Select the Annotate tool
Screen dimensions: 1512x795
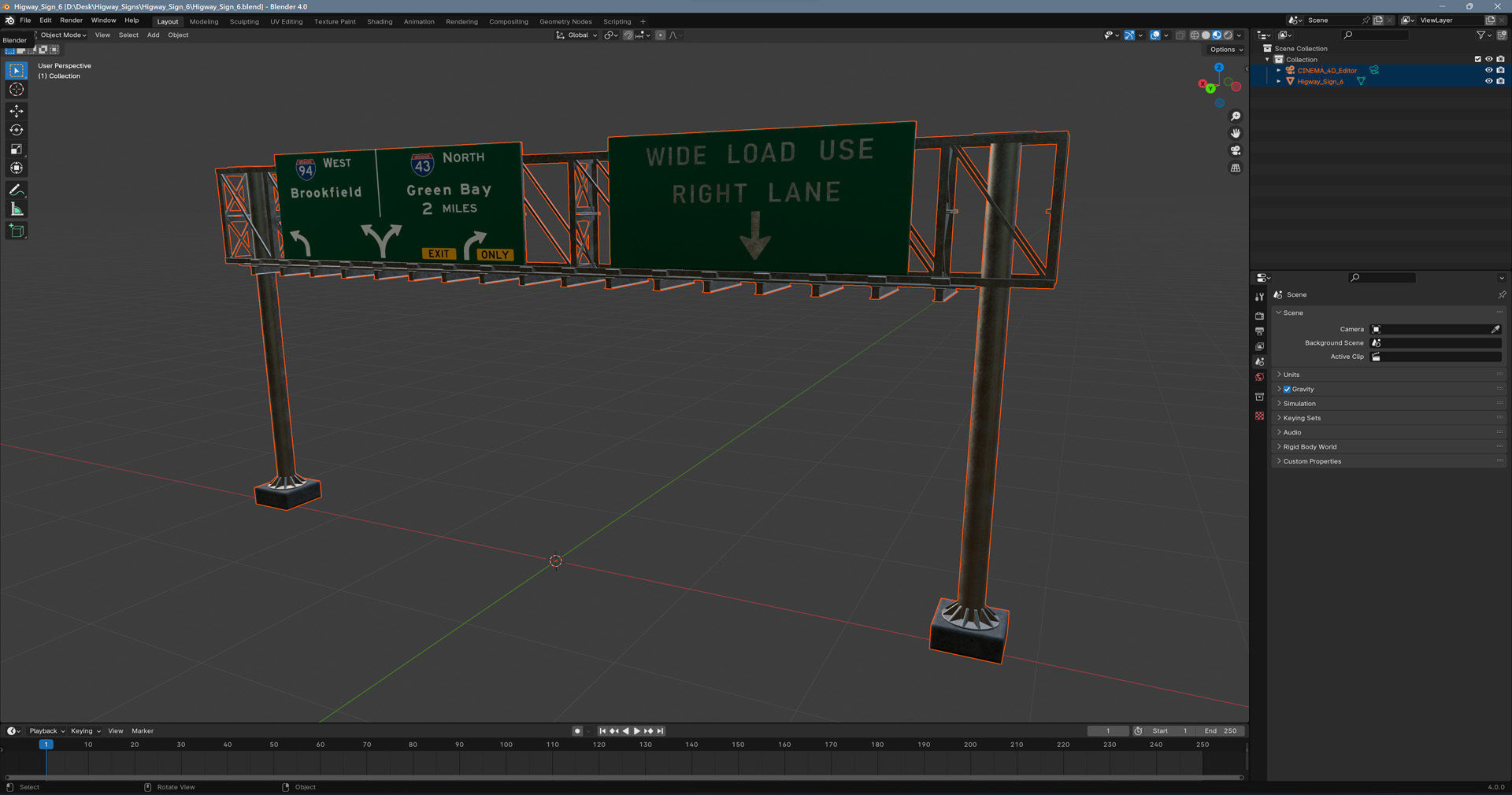(x=17, y=190)
